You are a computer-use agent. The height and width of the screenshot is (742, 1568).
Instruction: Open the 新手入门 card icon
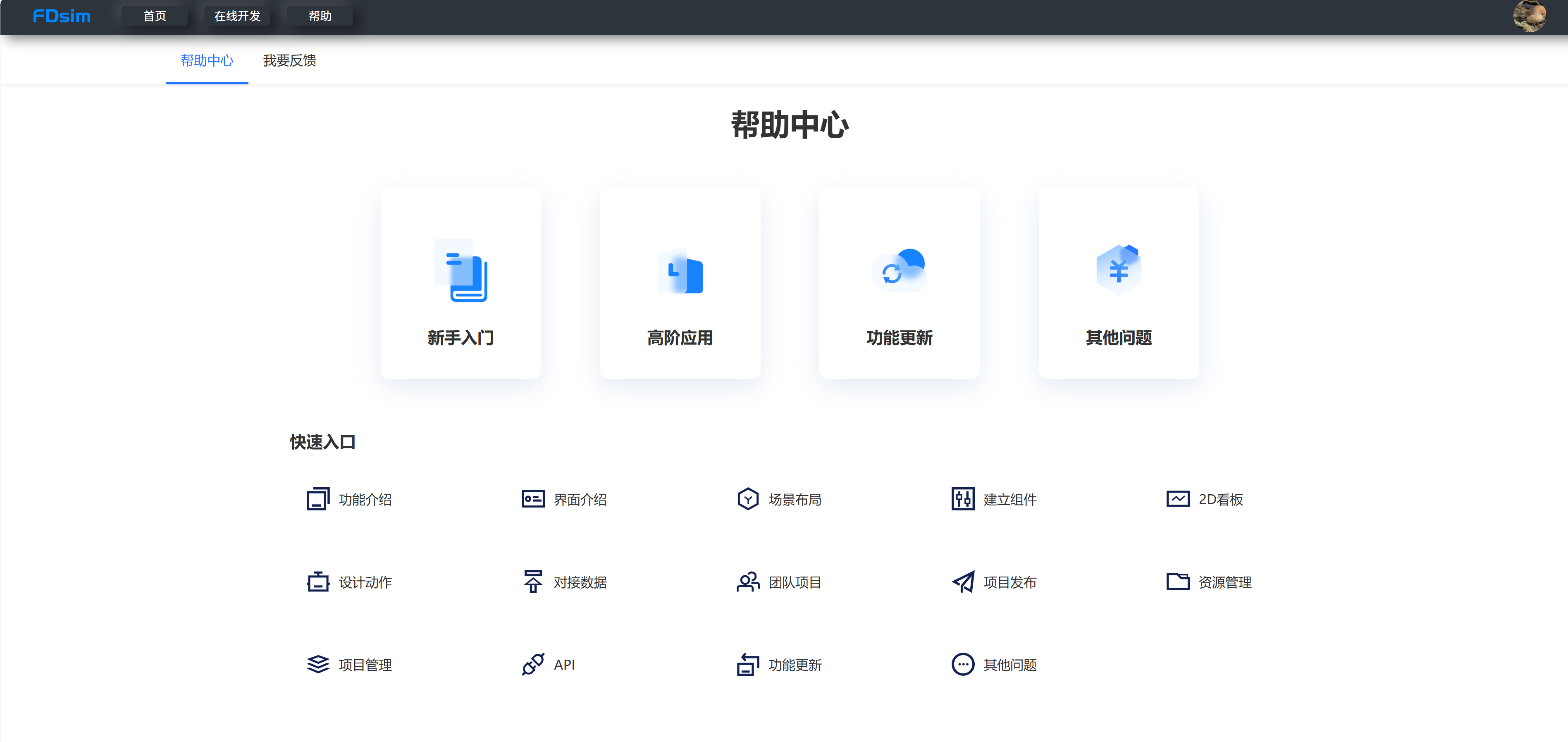coord(461,270)
